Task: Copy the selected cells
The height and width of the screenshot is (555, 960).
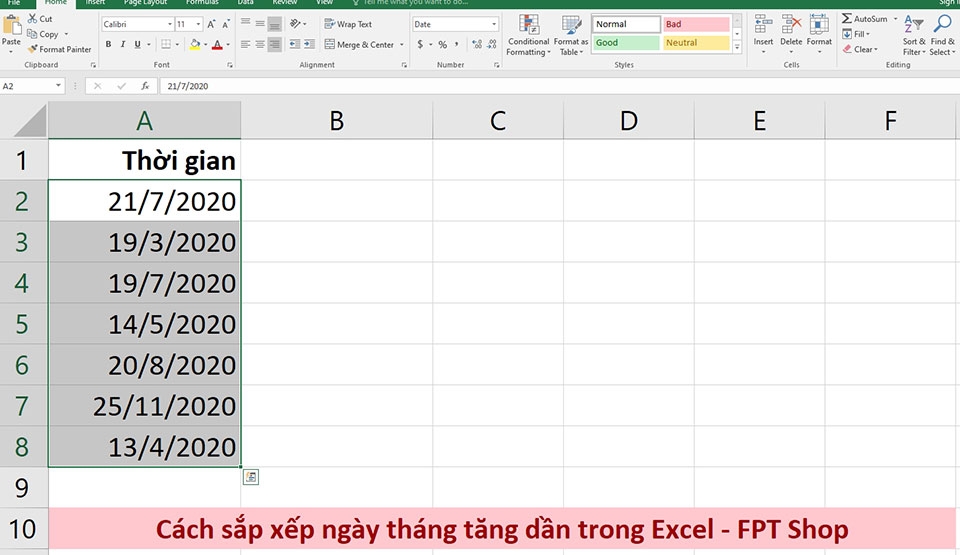Action: tap(43, 34)
